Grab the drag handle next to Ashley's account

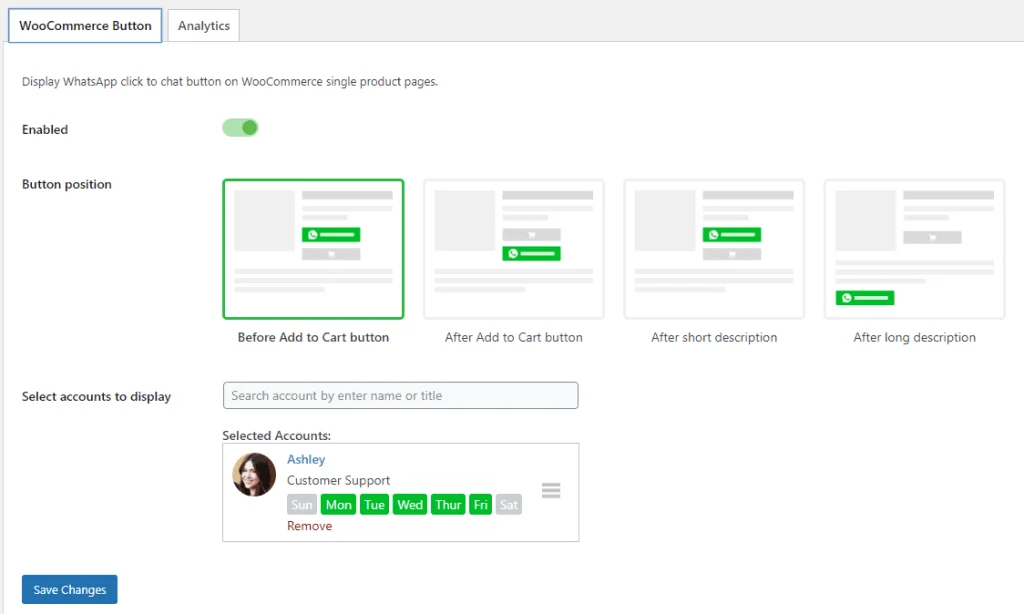coord(551,490)
